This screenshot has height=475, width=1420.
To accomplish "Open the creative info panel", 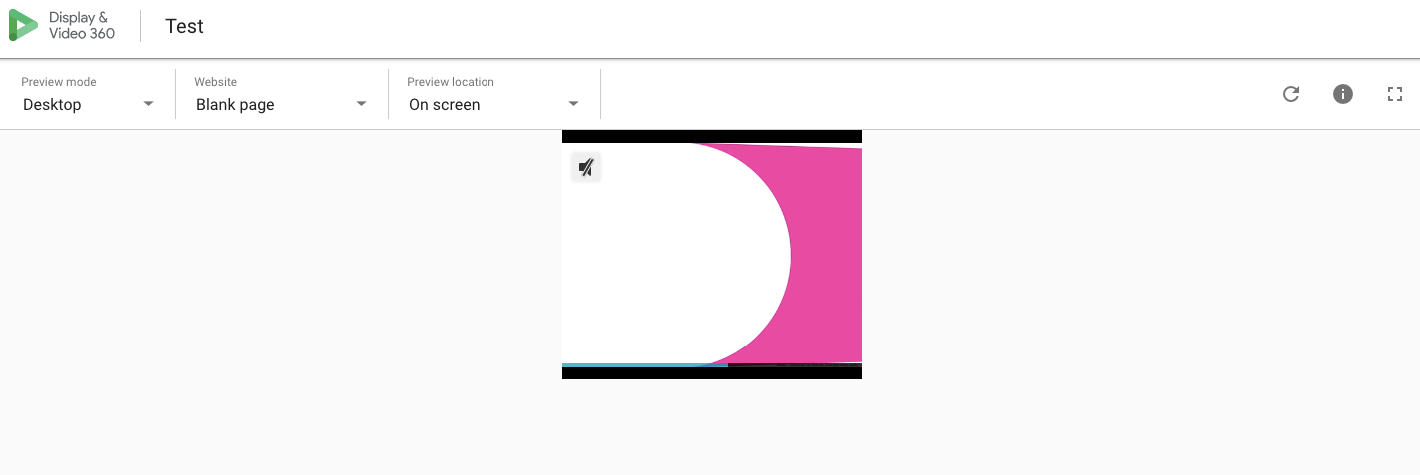I will point(1343,94).
